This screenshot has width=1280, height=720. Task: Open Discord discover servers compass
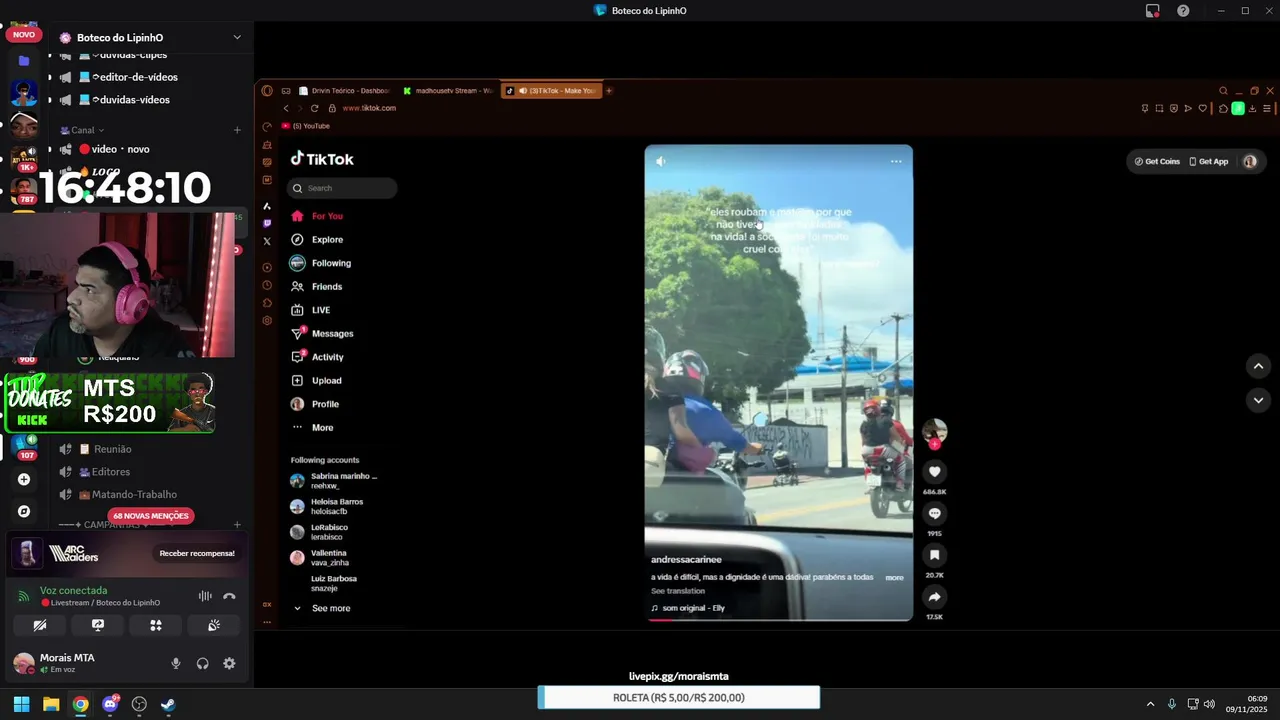(x=24, y=511)
